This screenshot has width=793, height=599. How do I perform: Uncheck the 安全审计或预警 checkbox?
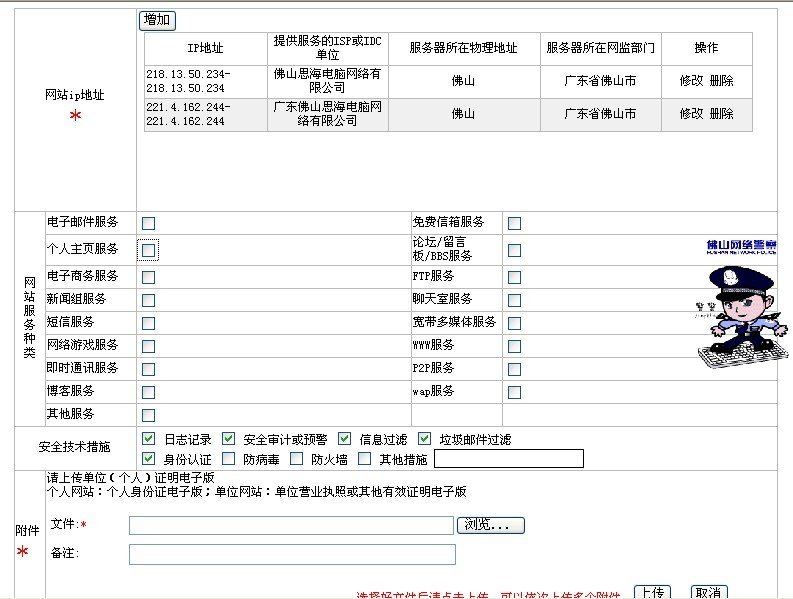[x=229, y=439]
